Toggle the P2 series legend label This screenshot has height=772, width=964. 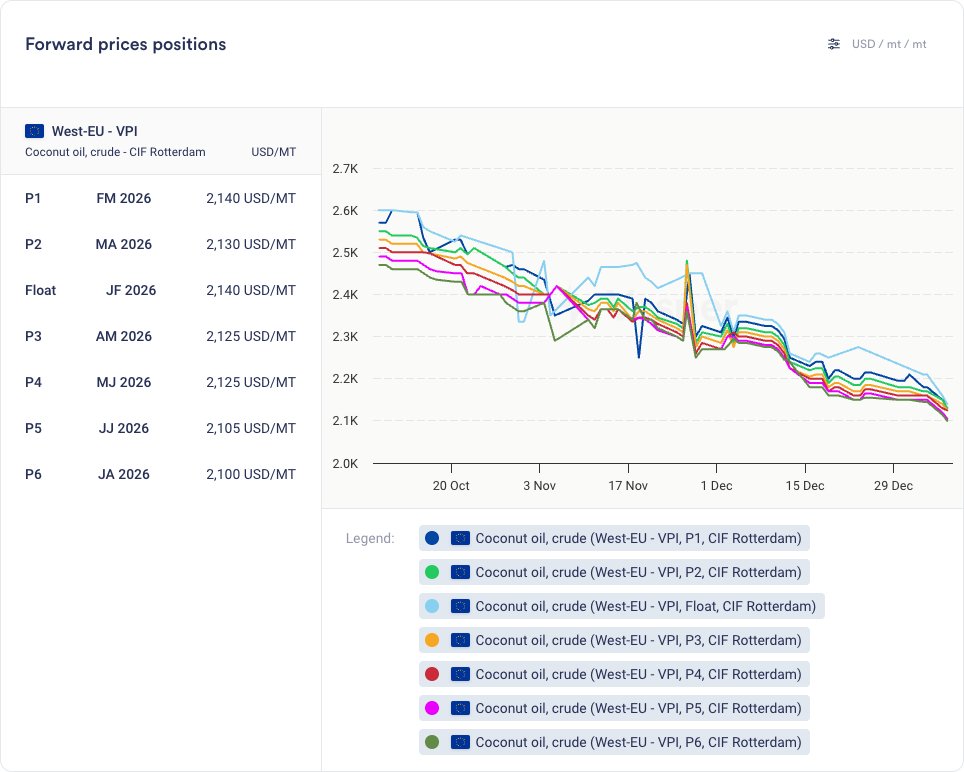pyautogui.click(x=638, y=572)
